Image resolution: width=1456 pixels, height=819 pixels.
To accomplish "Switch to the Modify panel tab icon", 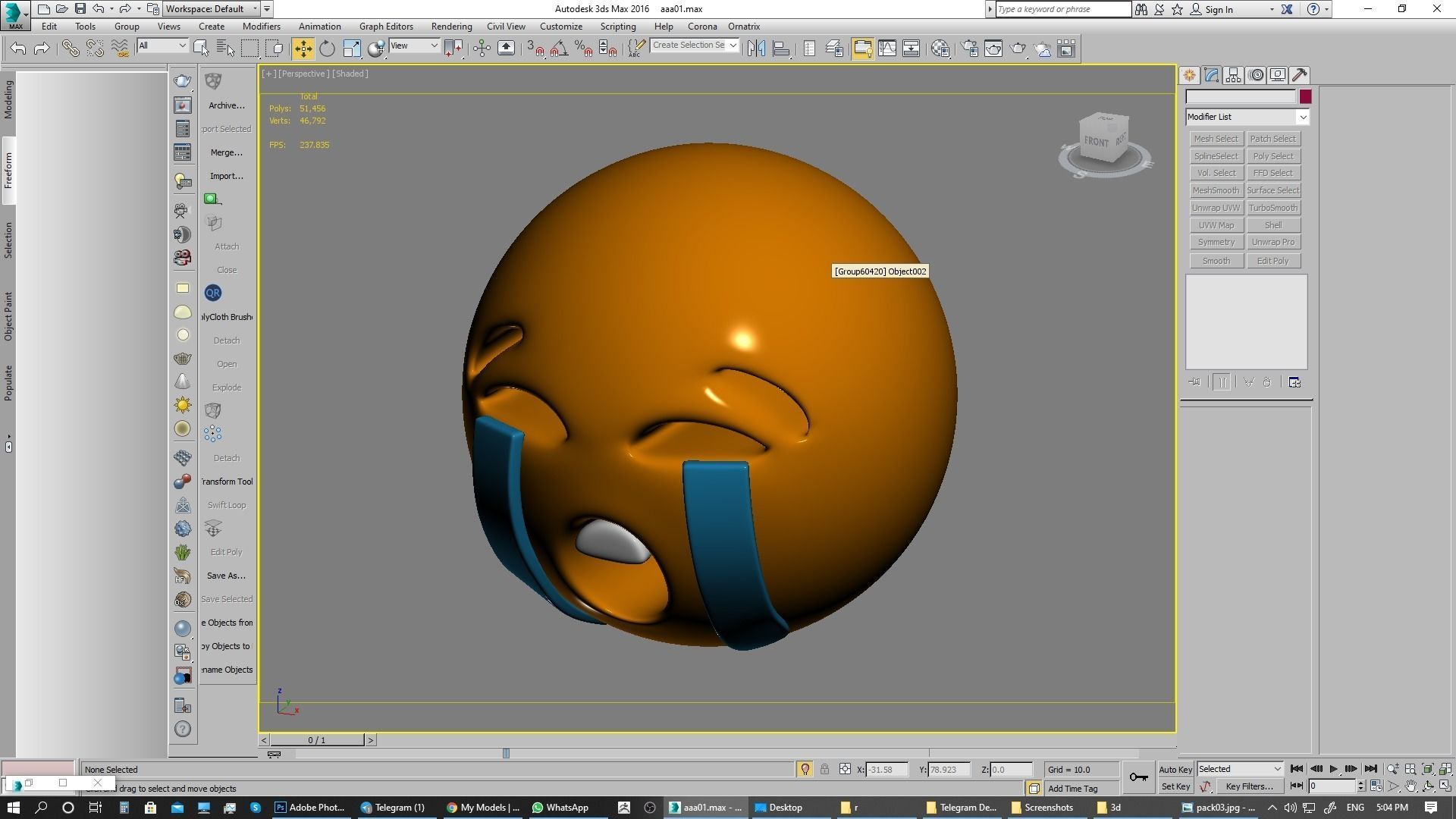I will (1211, 75).
